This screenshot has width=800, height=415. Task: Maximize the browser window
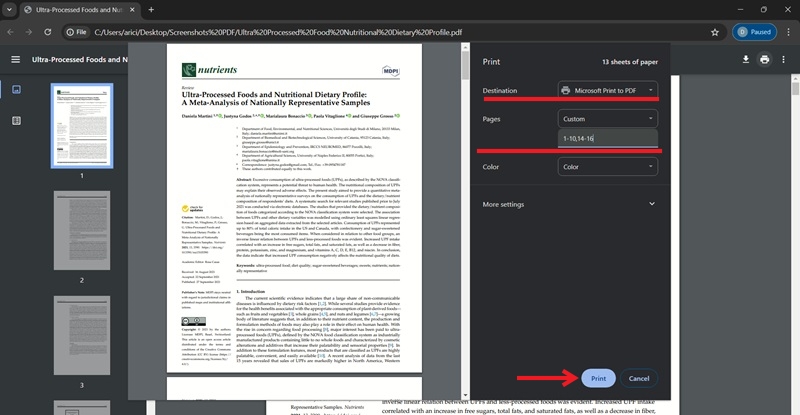pos(764,10)
